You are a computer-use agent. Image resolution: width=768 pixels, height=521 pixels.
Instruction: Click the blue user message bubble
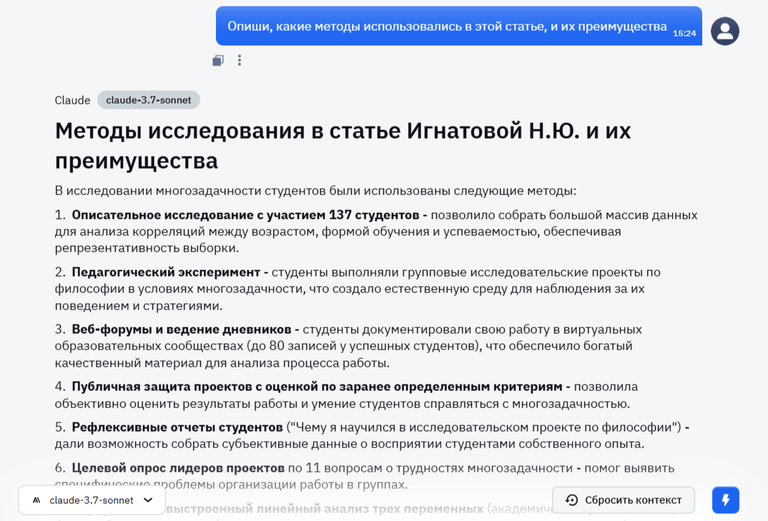click(x=458, y=26)
